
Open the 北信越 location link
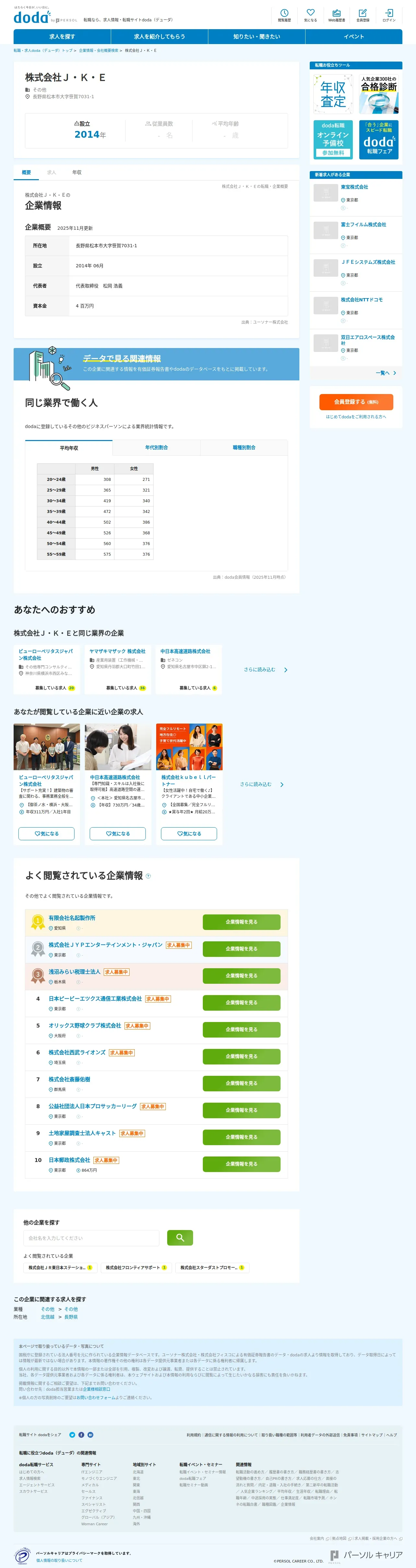pyautogui.click(x=47, y=1317)
